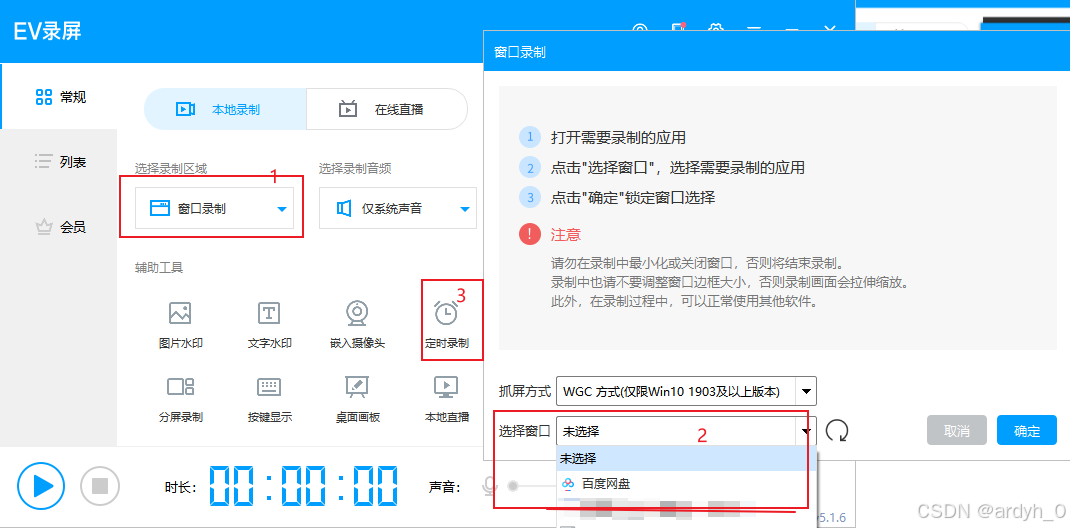Click the 点击"确定"锁定窗口选择 step text

point(633,199)
